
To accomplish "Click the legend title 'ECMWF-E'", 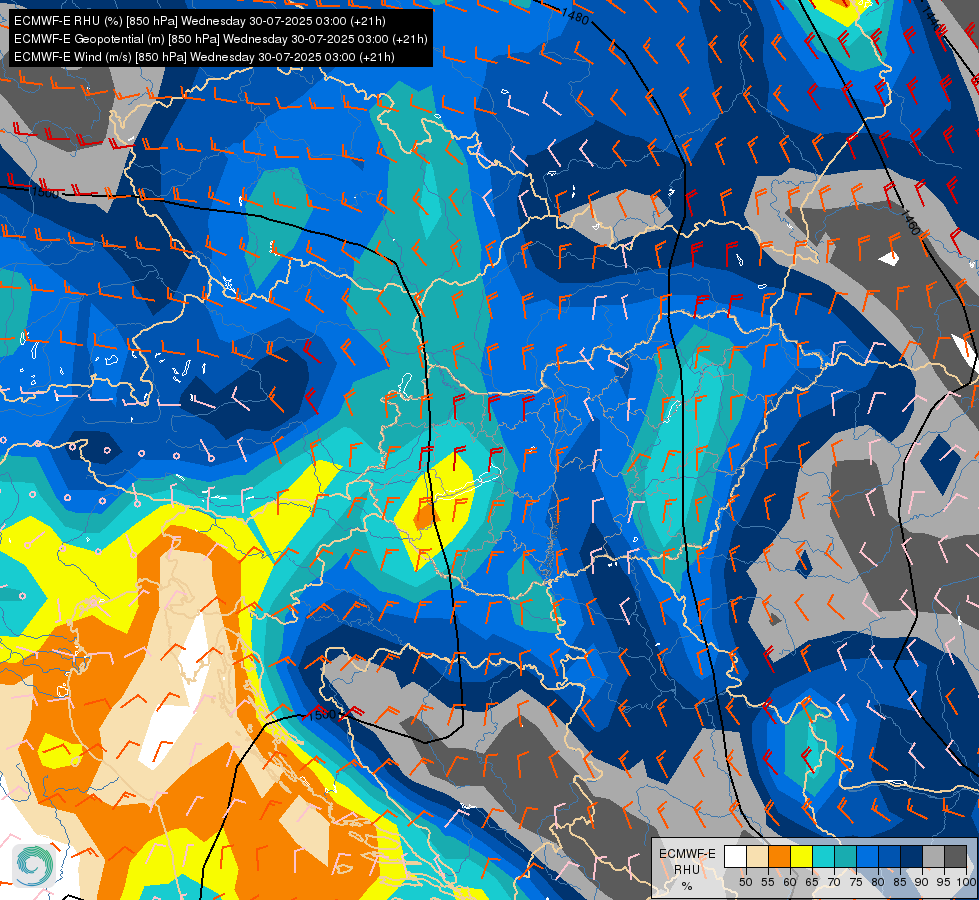I will point(687,854).
